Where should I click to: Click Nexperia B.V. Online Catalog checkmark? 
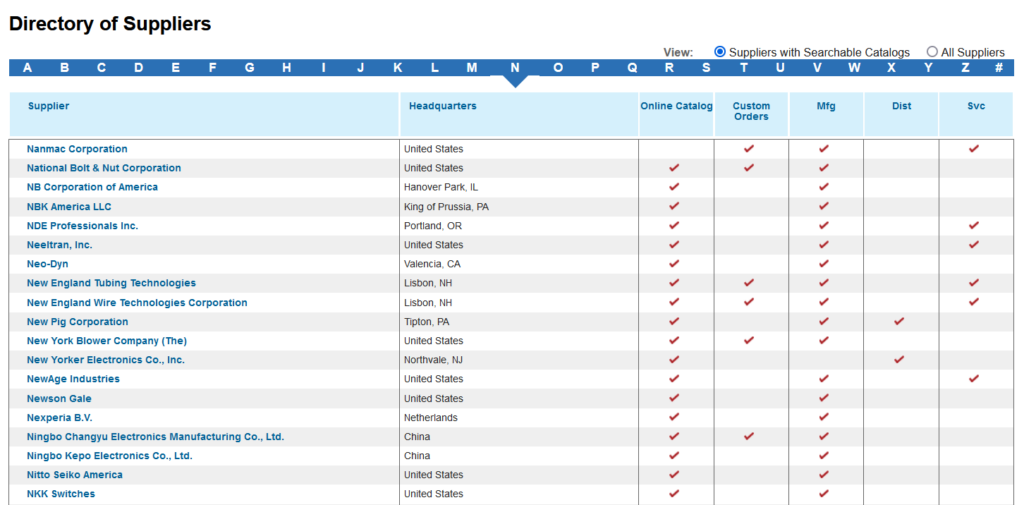tap(675, 417)
